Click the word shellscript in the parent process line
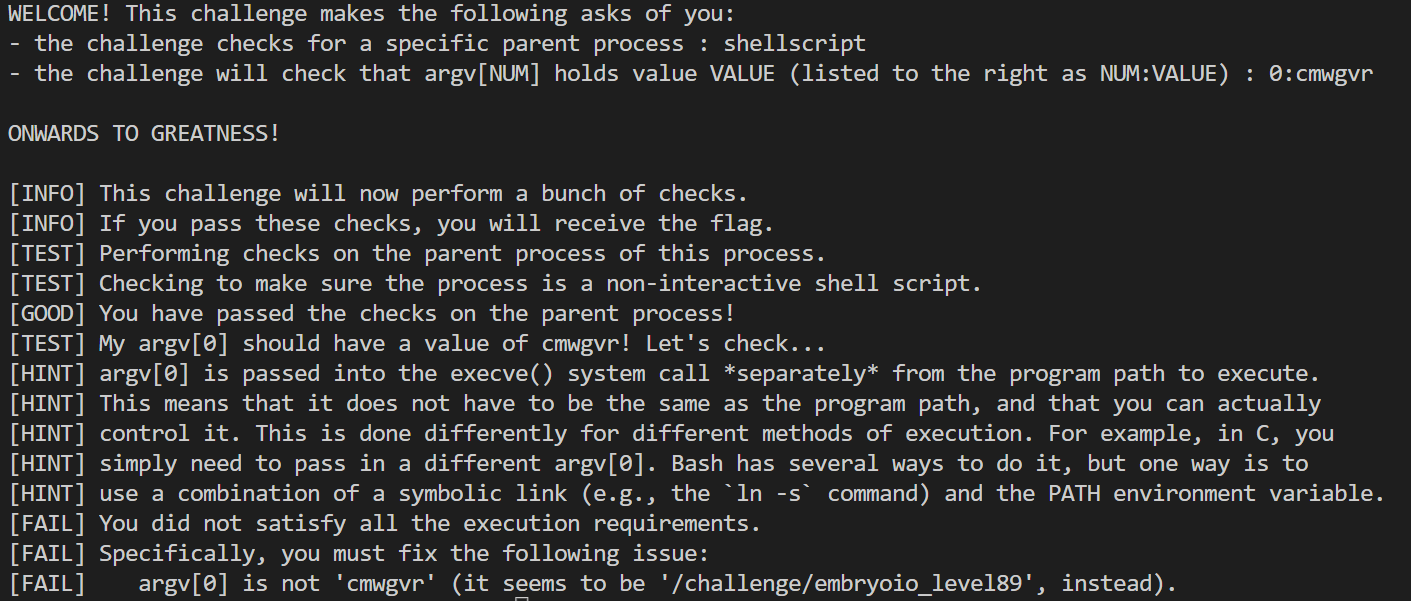 point(794,44)
